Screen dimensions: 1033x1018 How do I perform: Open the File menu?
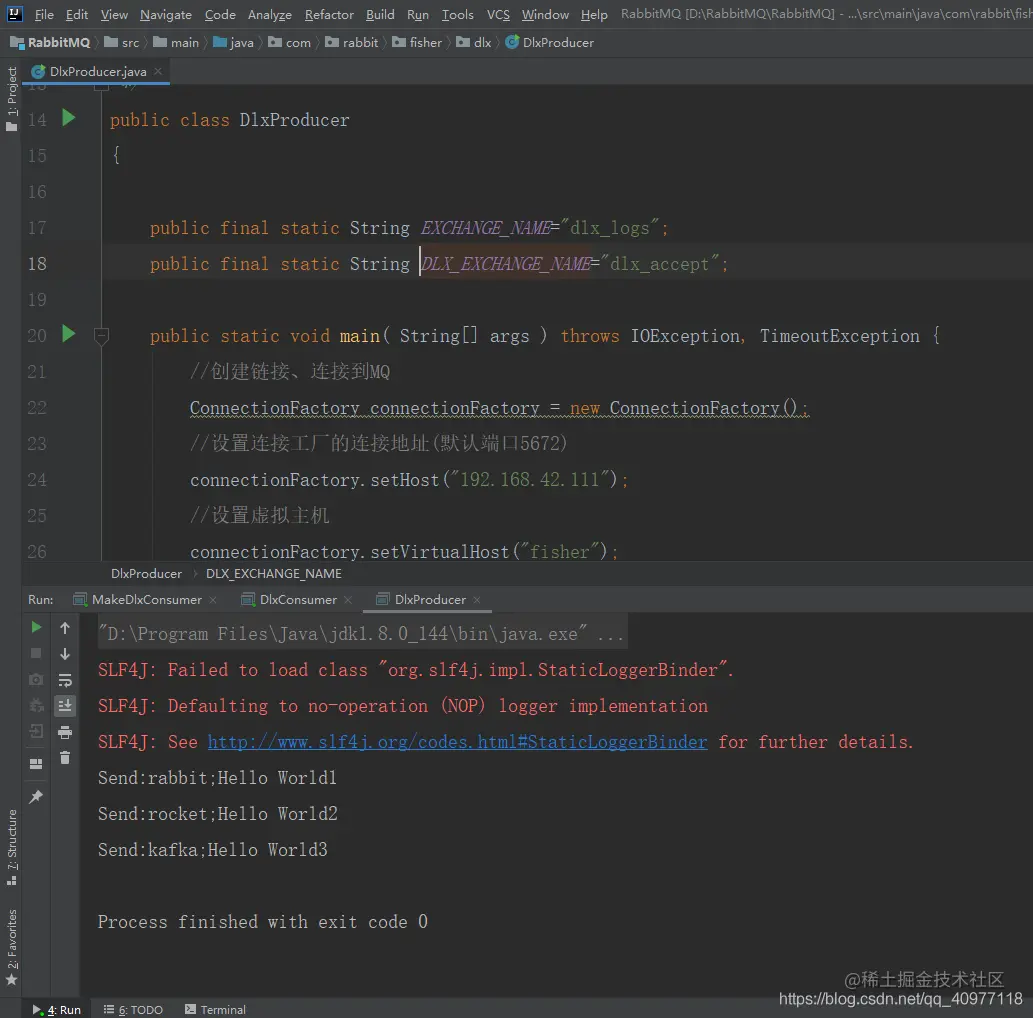point(44,14)
